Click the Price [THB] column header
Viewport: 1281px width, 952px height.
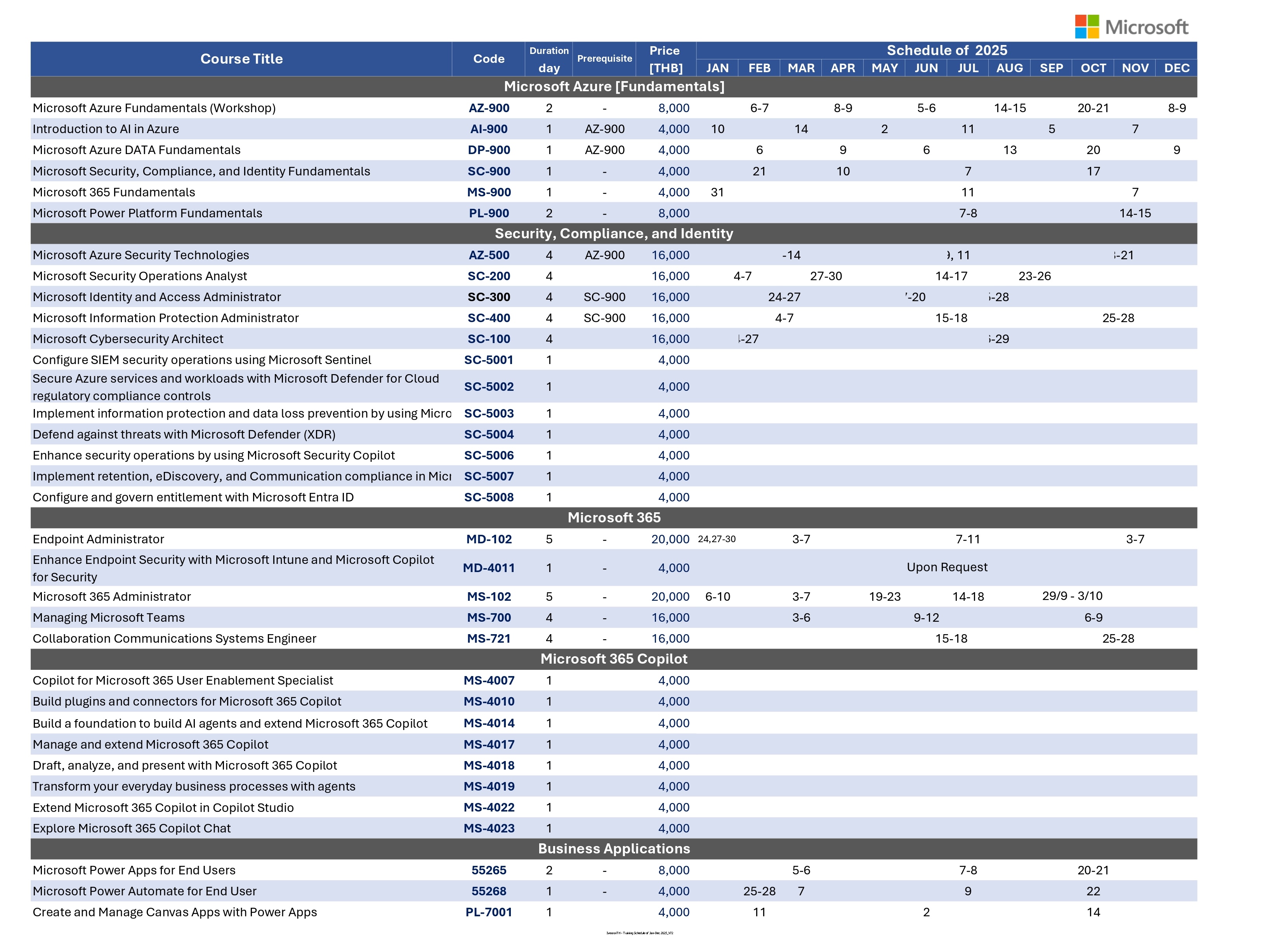[x=666, y=59]
